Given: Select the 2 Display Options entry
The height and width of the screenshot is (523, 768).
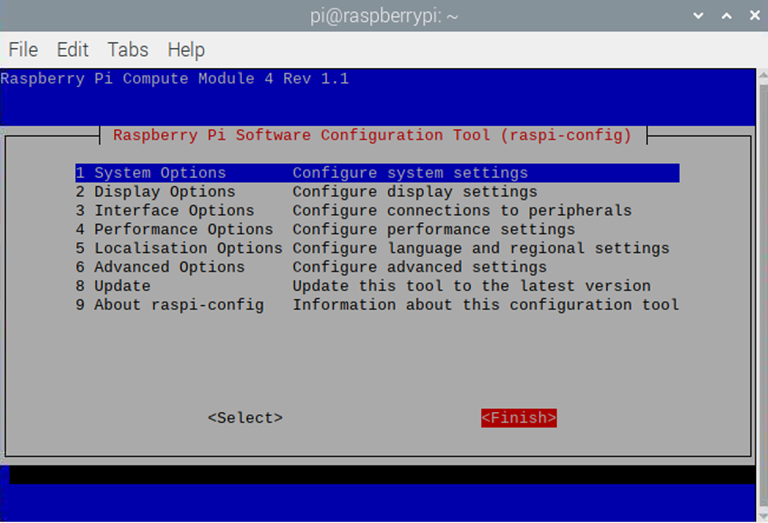Looking at the screenshot, I should coord(377,191).
